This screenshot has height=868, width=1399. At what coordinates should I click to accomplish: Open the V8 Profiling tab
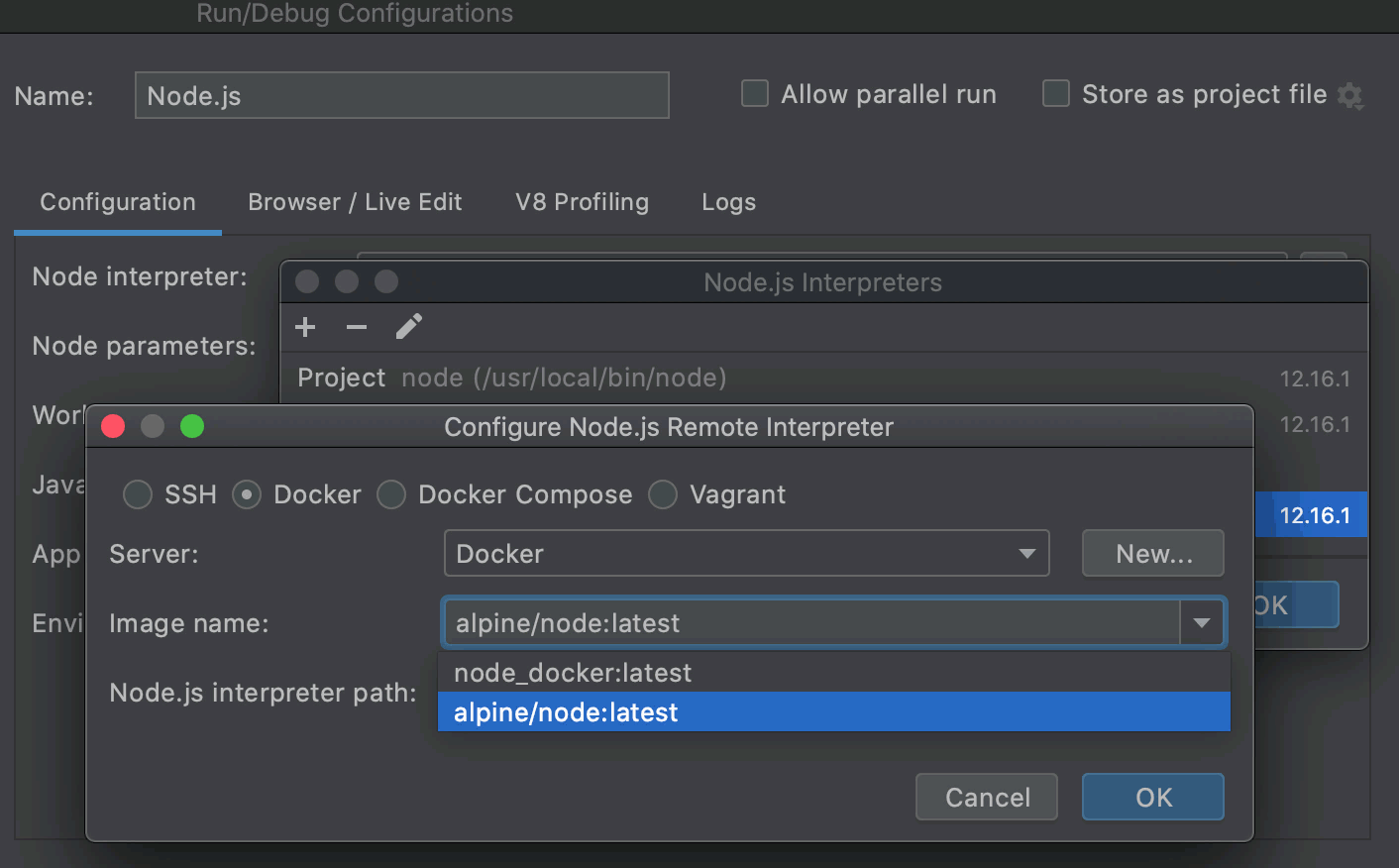tap(581, 202)
